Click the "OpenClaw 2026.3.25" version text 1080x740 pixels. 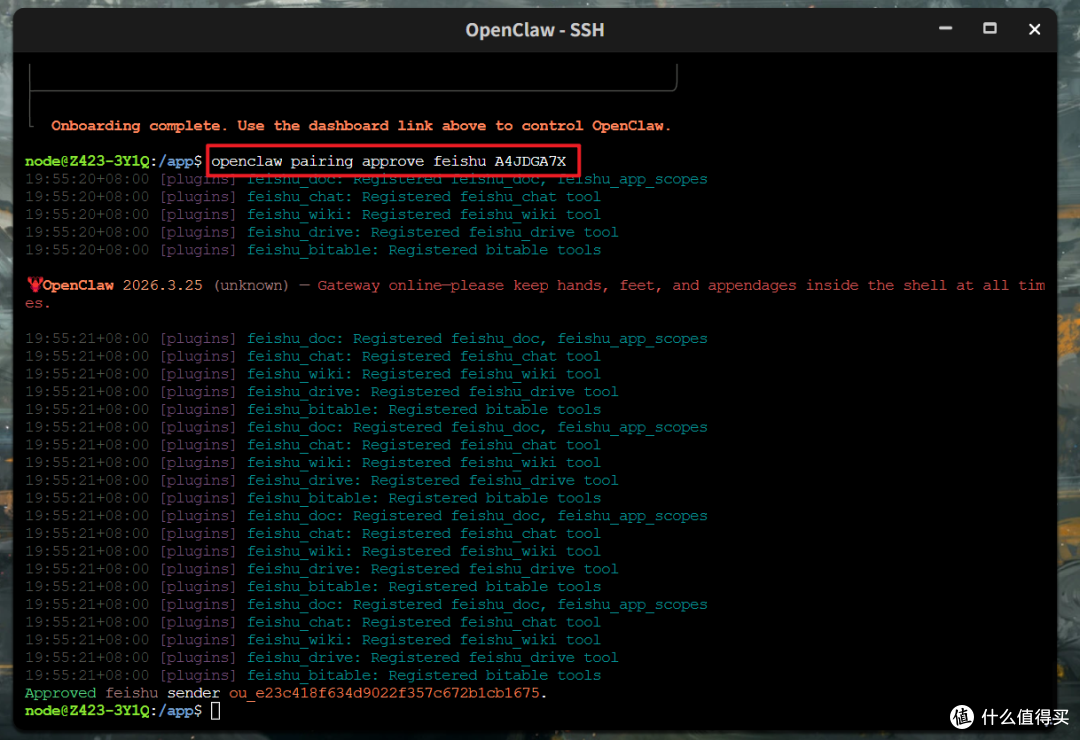point(123,285)
